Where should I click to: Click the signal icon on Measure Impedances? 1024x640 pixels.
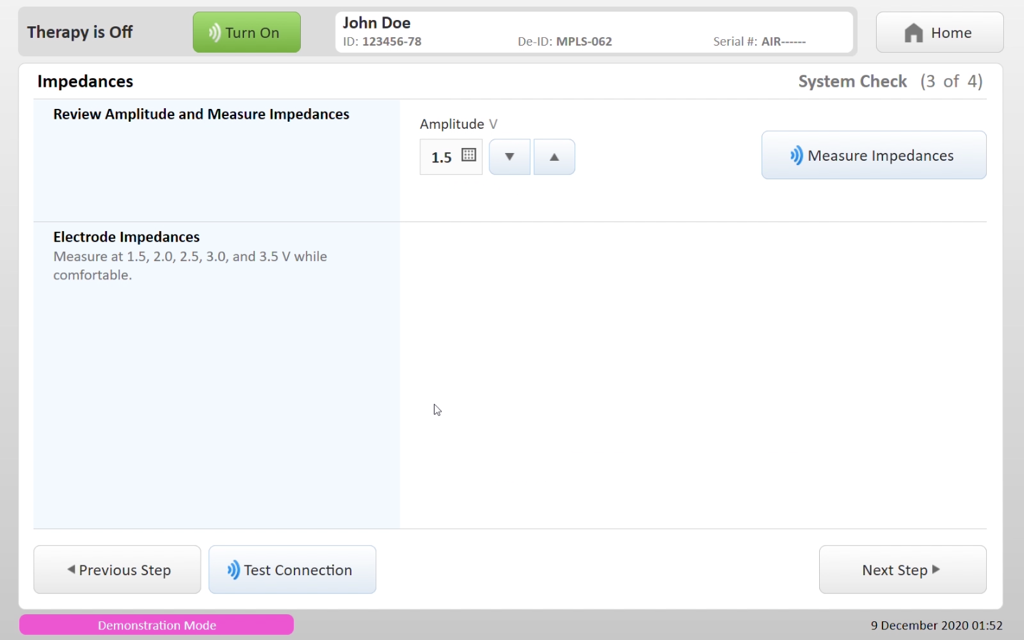point(796,156)
